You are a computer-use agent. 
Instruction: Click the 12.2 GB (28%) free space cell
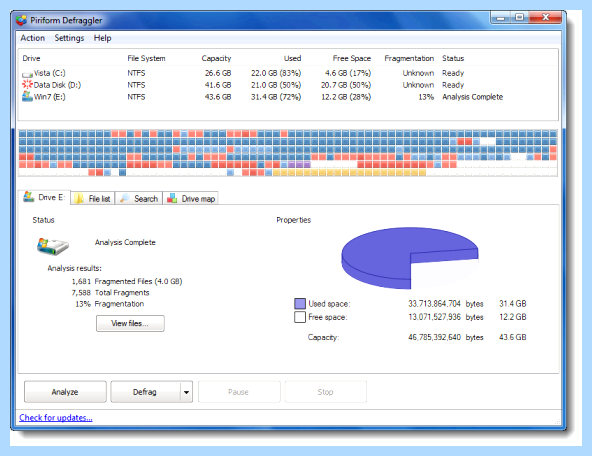(346, 97)
